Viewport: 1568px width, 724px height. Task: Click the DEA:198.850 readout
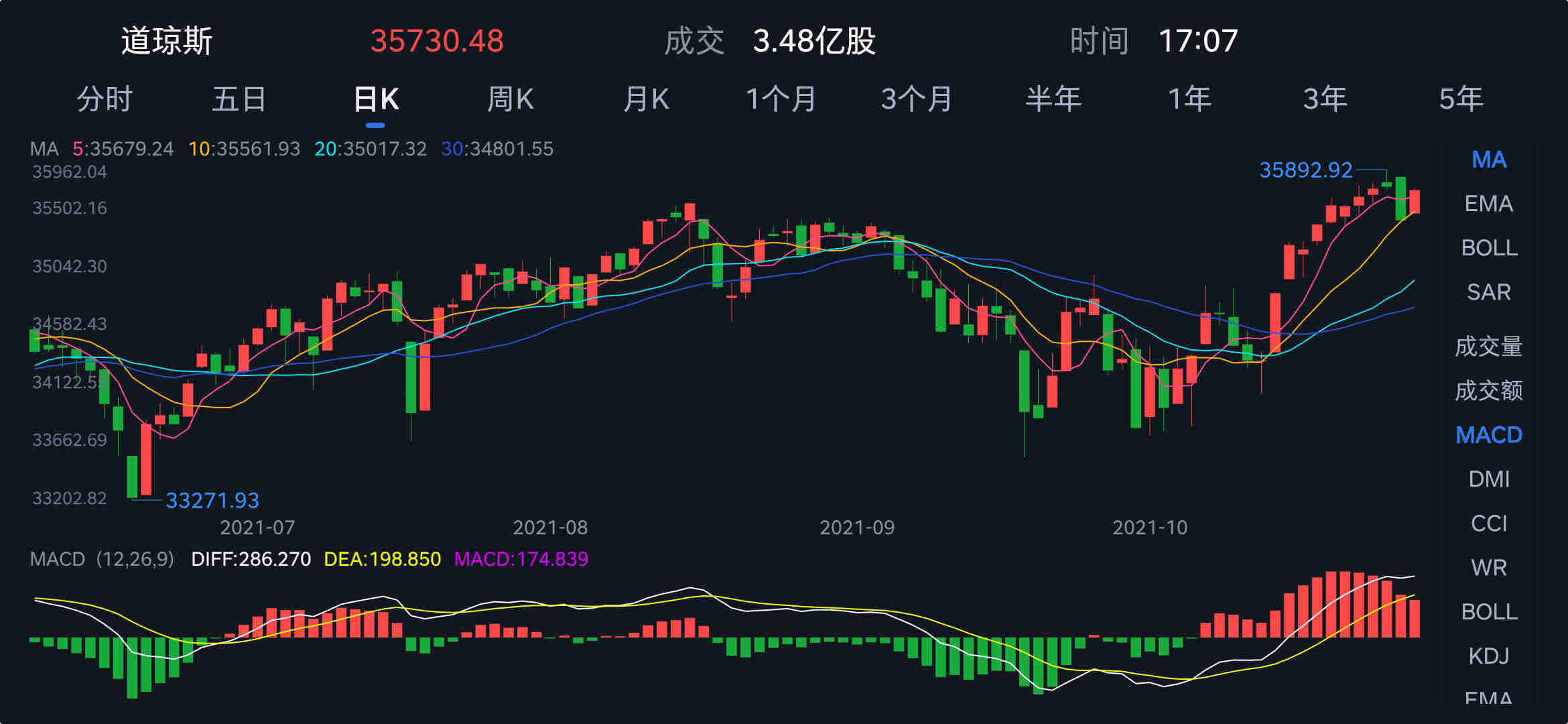pos(383,559)
